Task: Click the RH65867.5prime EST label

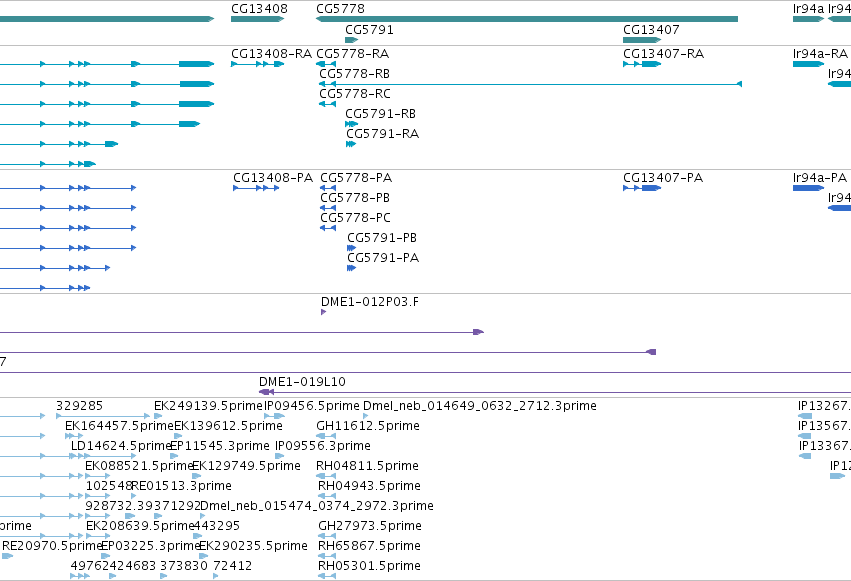Action: coord(369,546)
